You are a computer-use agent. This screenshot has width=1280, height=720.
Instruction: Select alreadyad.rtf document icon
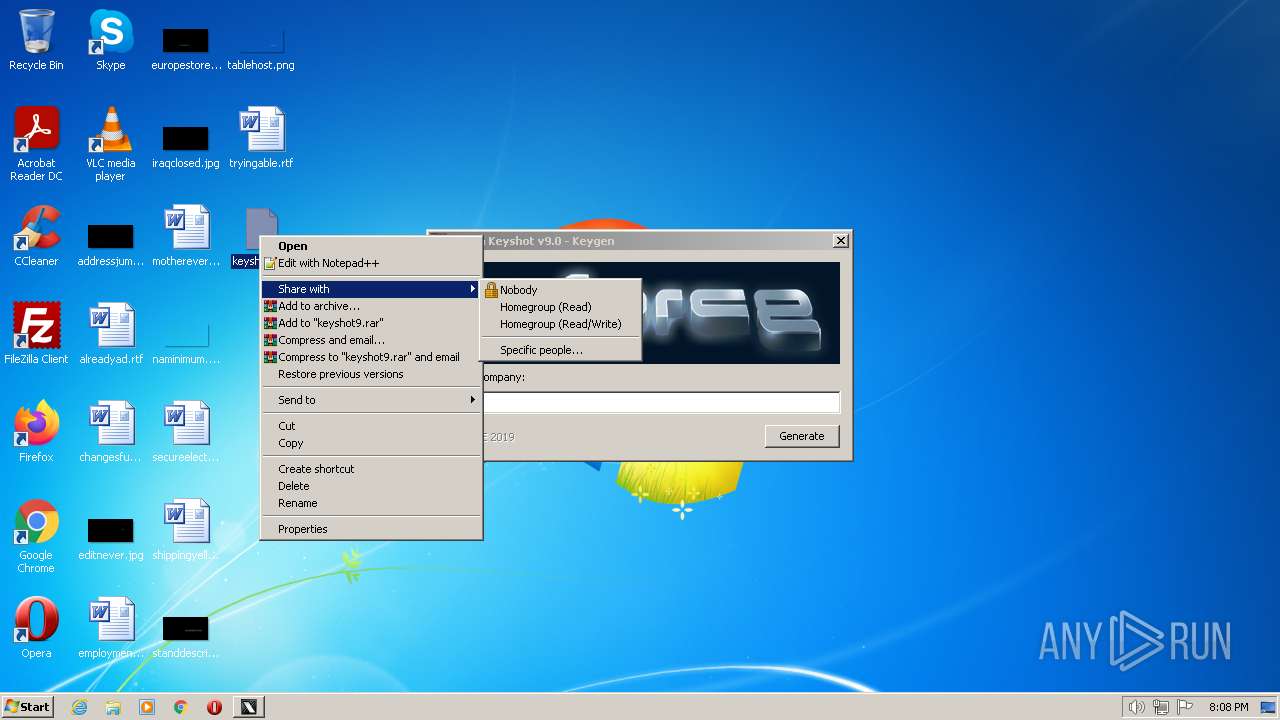coord(110,334)
